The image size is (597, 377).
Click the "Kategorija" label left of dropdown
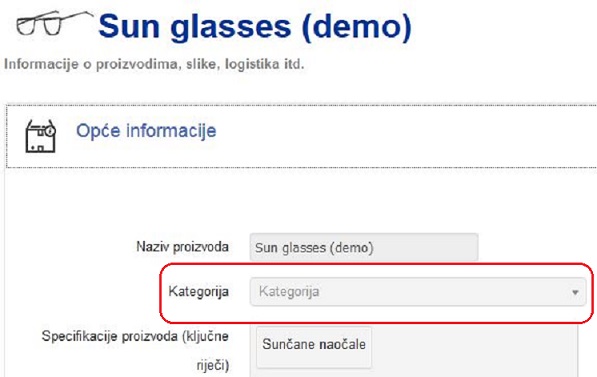click(198, 292)
